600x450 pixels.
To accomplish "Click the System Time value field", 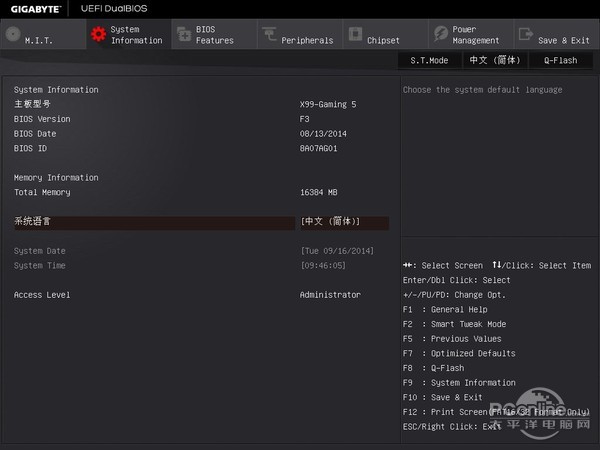I will [x=323, y=266].
